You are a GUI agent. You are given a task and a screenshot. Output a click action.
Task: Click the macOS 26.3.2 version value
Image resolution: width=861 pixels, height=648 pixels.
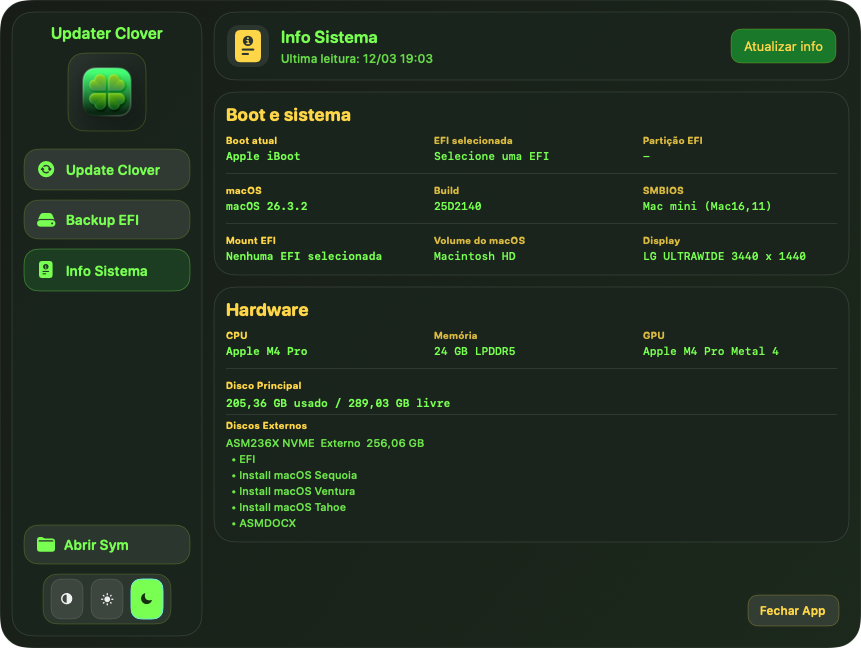[x=267, y=206]
